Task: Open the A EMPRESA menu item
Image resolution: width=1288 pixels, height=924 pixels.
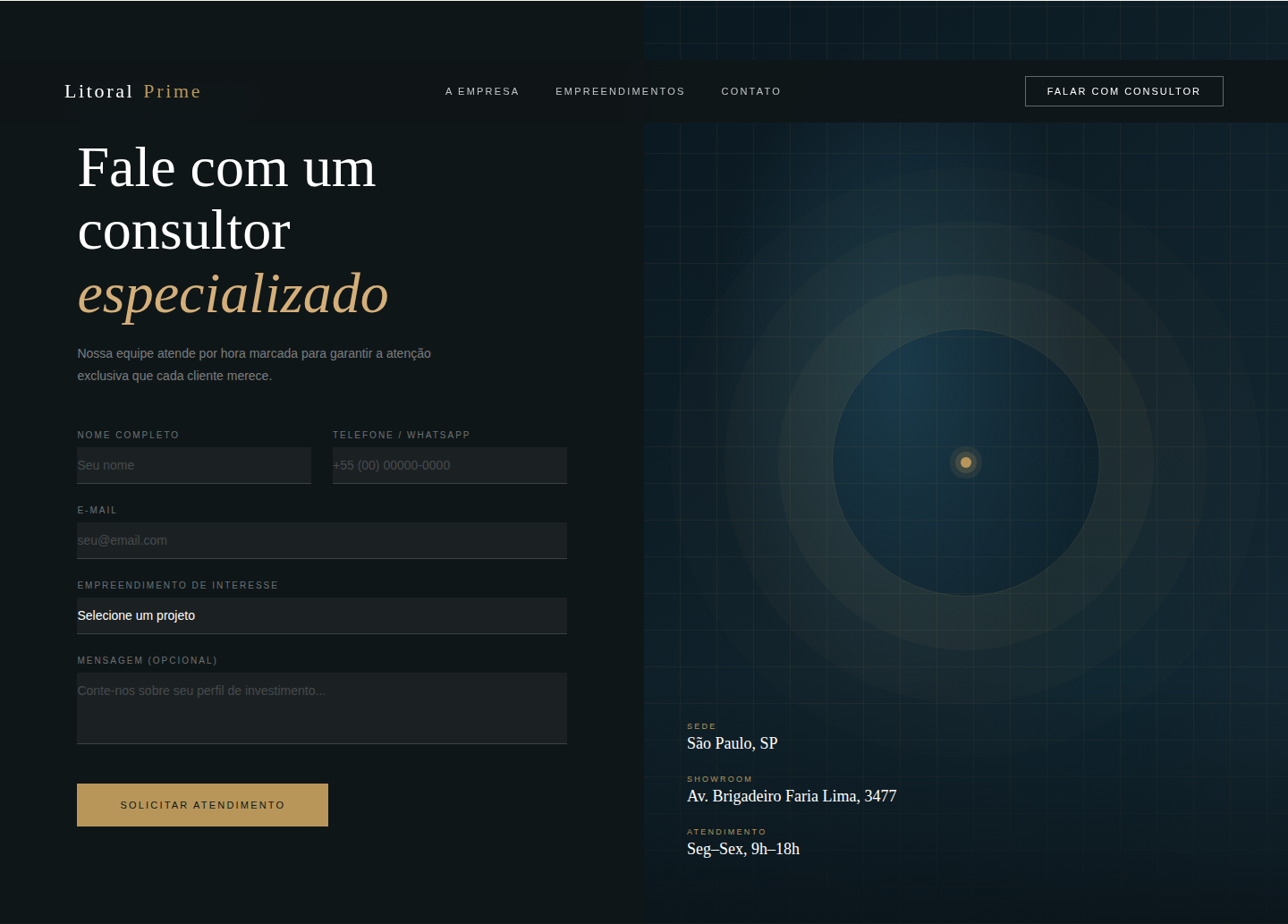Action: (x=482, y=91)
